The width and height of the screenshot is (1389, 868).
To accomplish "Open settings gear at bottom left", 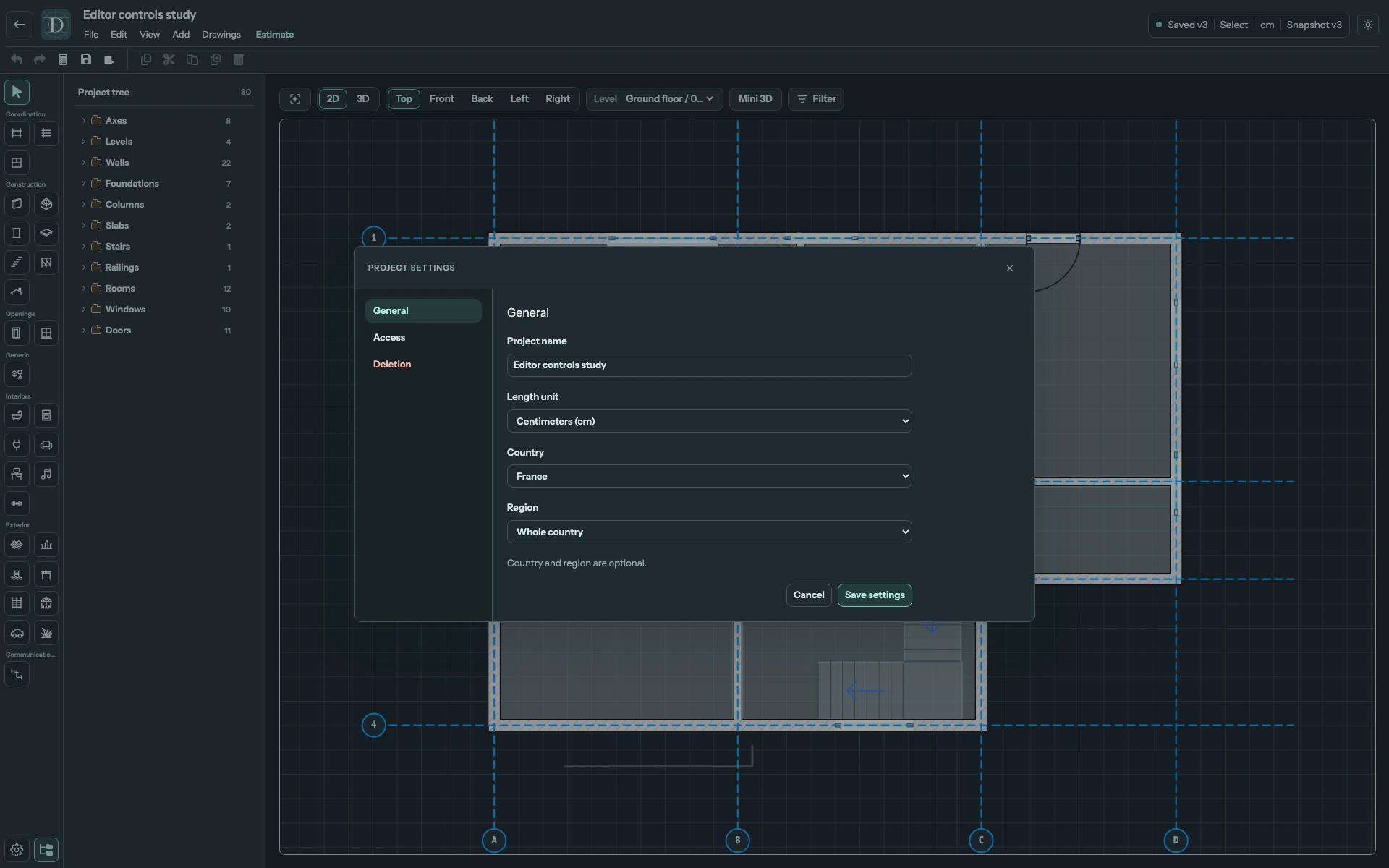I will pos(17,850).
